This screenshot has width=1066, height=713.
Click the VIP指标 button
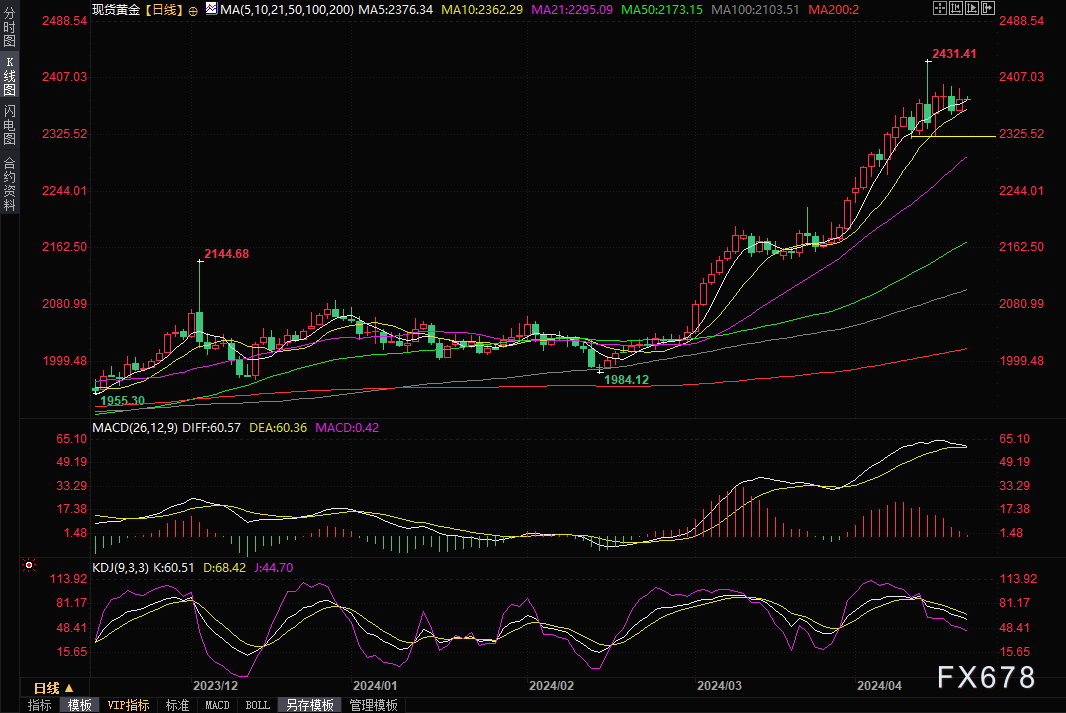point(128,705)
